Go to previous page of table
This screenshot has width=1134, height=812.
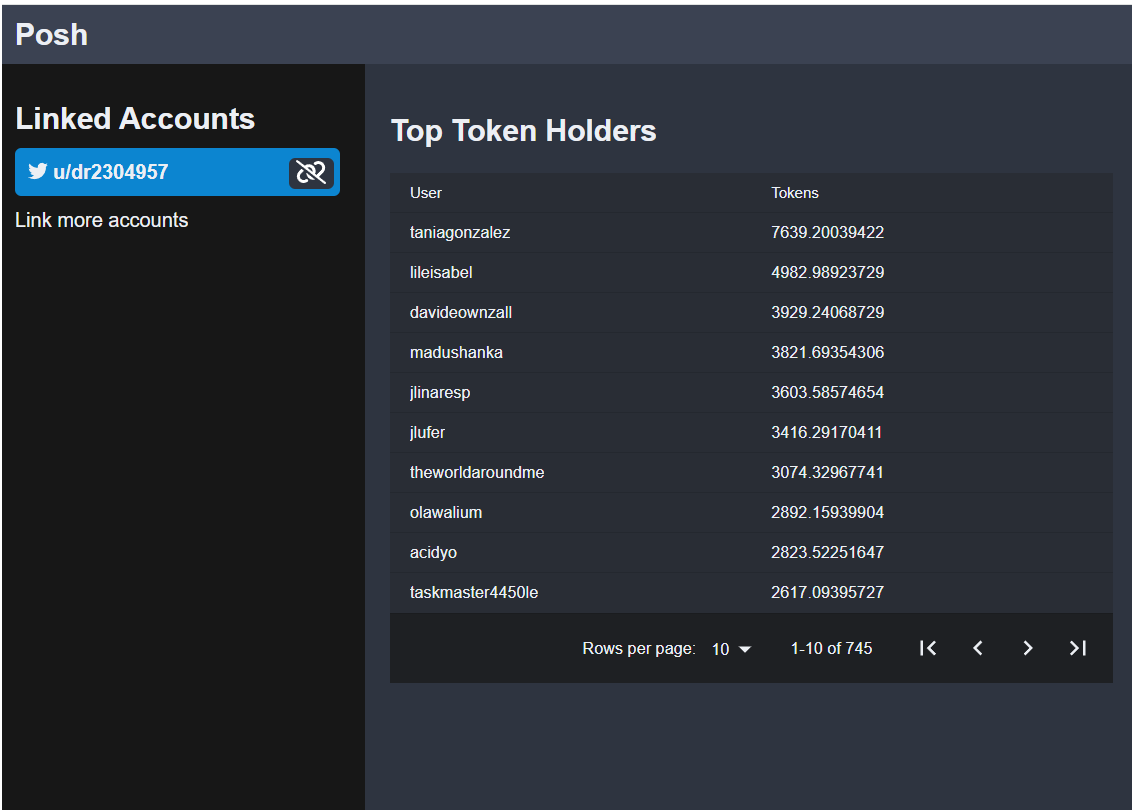click(978, 648)
